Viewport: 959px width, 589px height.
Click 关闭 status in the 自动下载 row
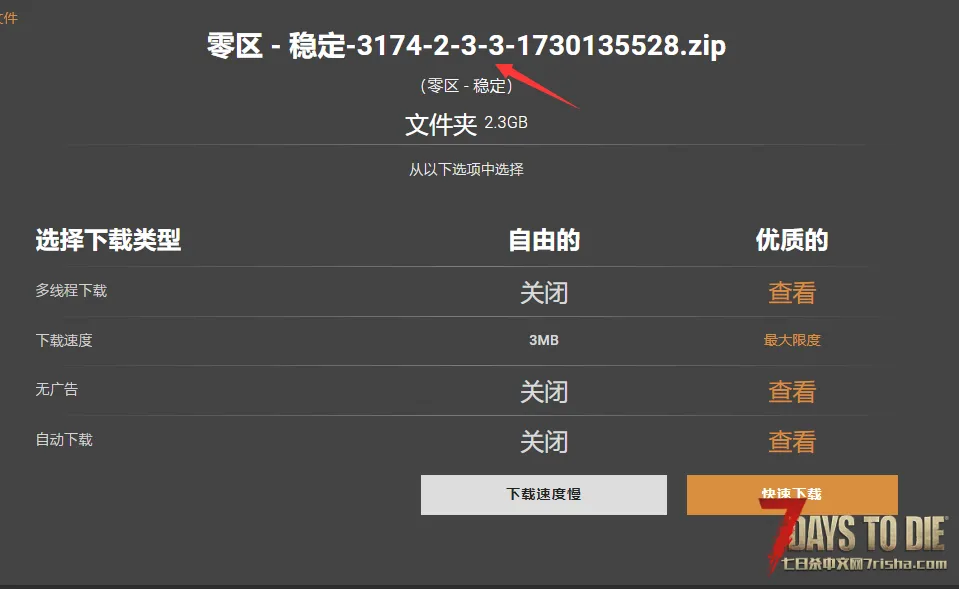(x=544, y=442)
